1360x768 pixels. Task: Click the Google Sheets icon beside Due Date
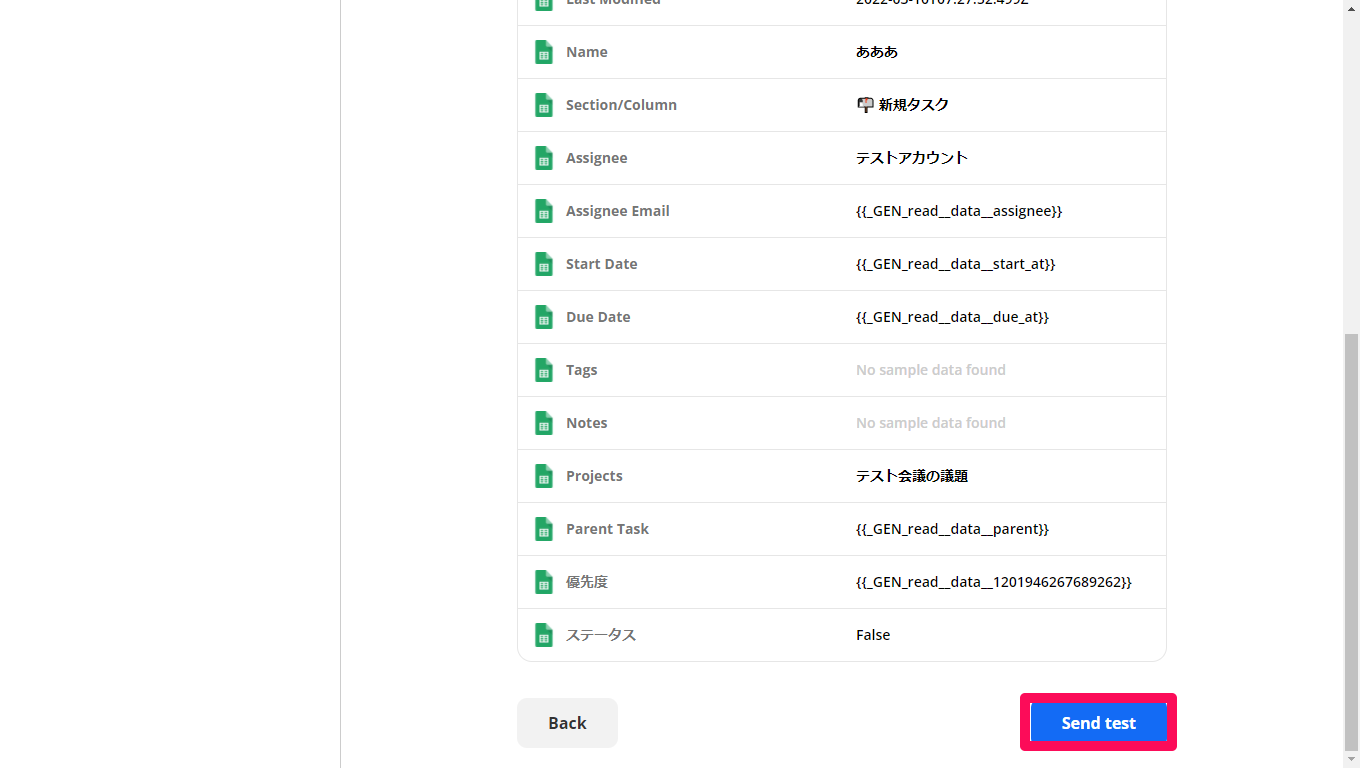point(543,316)
